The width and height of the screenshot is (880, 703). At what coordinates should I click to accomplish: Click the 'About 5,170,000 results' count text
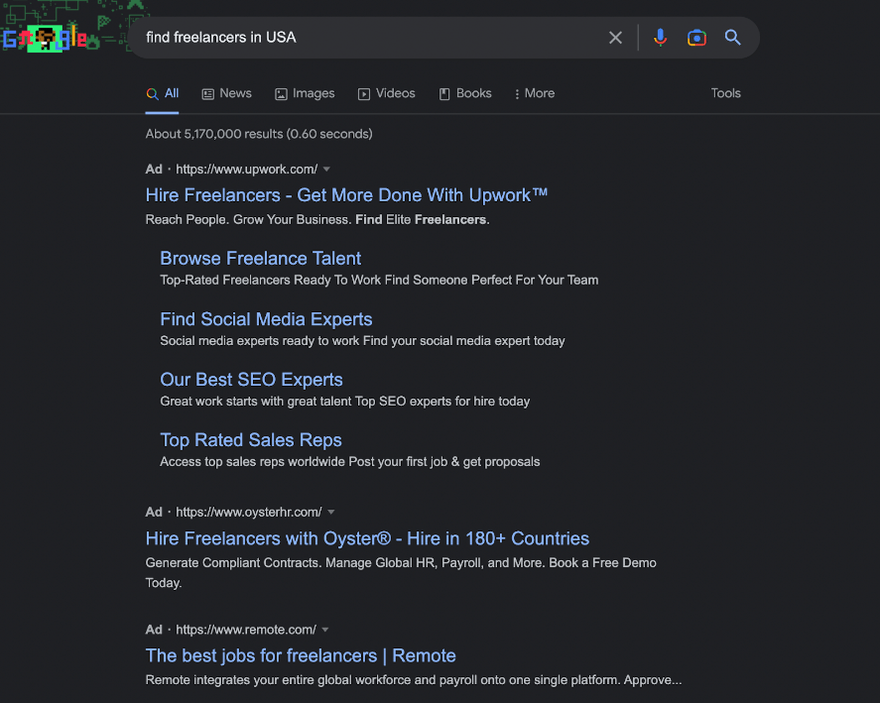pyautogui.click(x=259, y=134)
